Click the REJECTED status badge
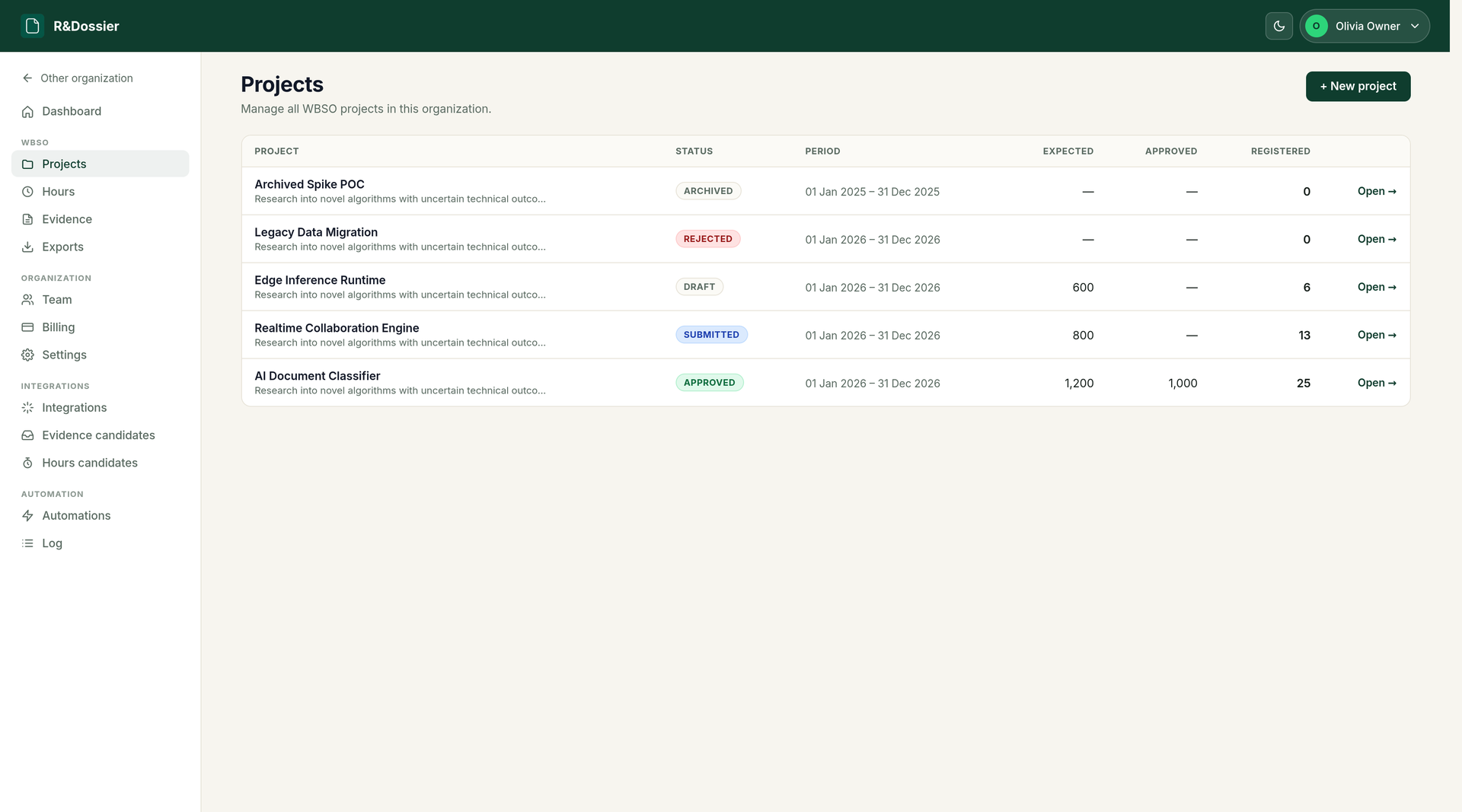This screenshot has height=812, width=1462. [707, 239]
